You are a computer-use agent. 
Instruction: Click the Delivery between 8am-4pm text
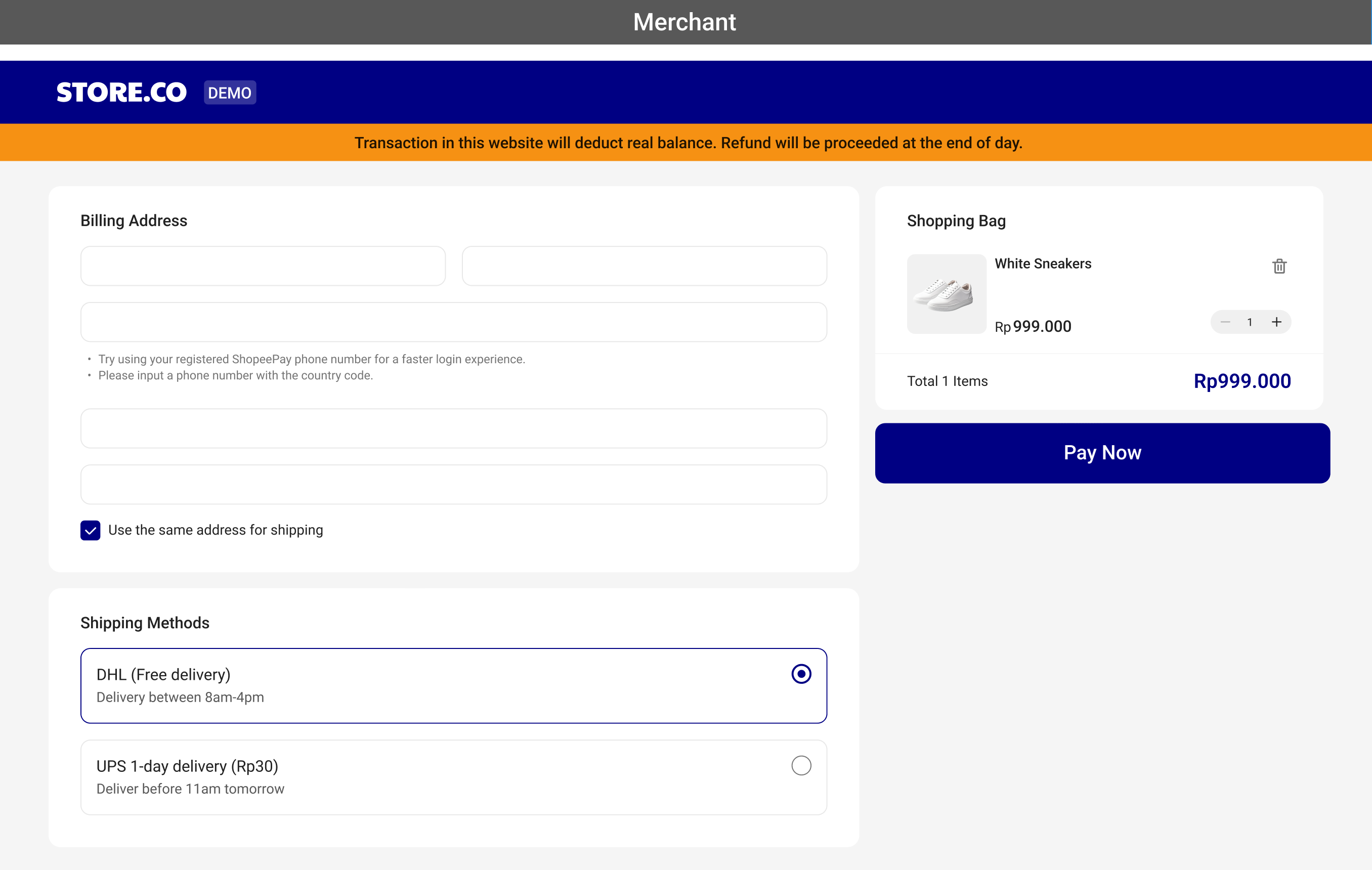pos(180,697)
